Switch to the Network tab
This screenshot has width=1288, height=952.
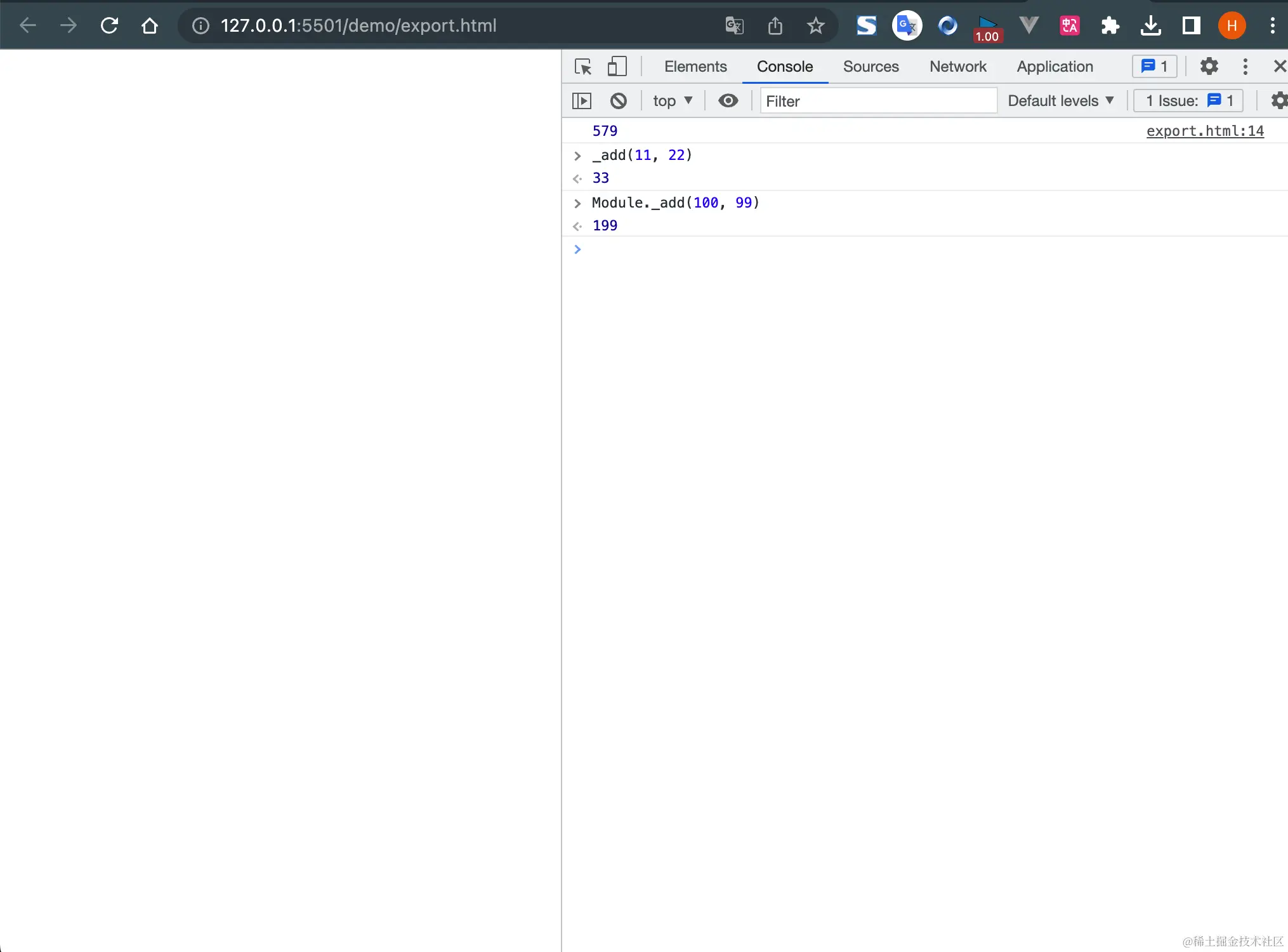pyautogui.click(x=957, y=66)
